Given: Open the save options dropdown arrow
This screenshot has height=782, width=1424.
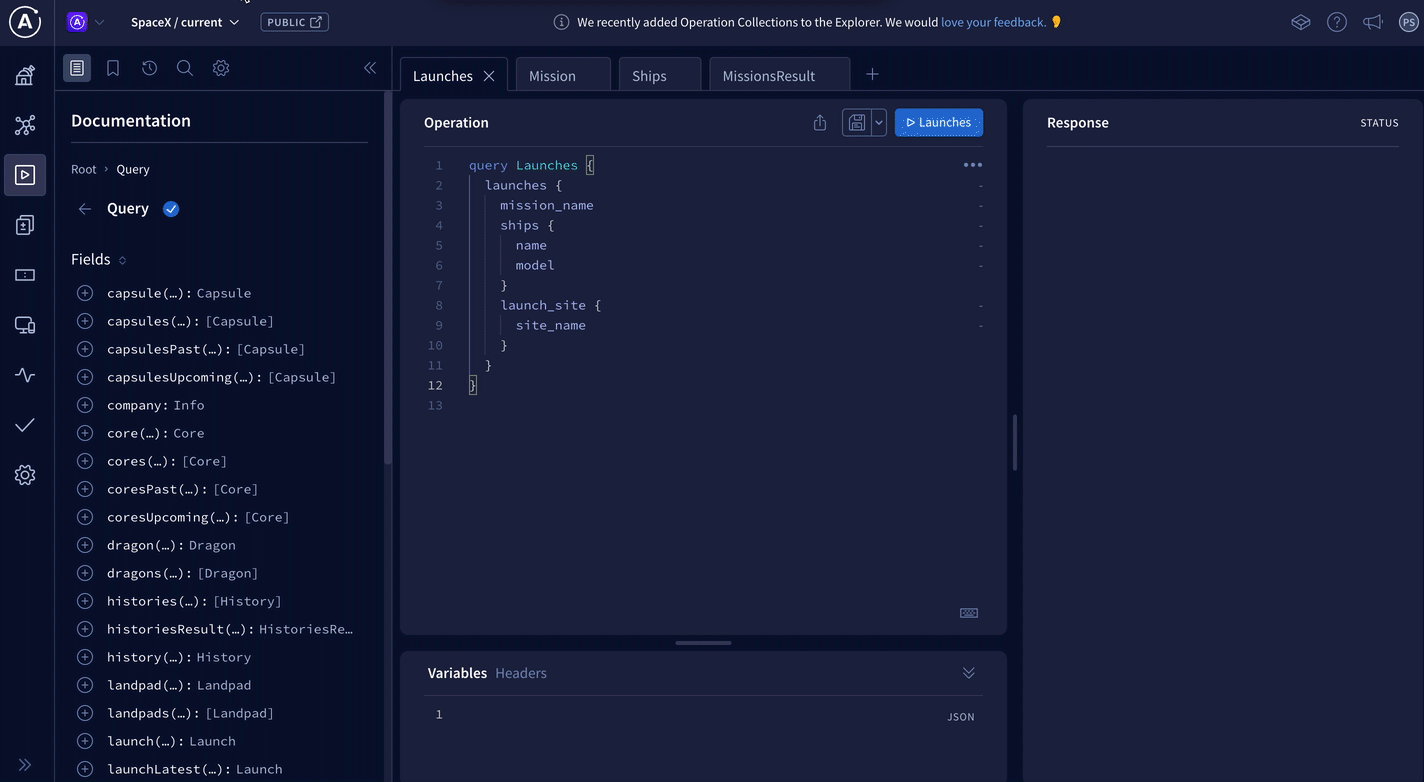Looking at the screenshot, I should 879,123.
